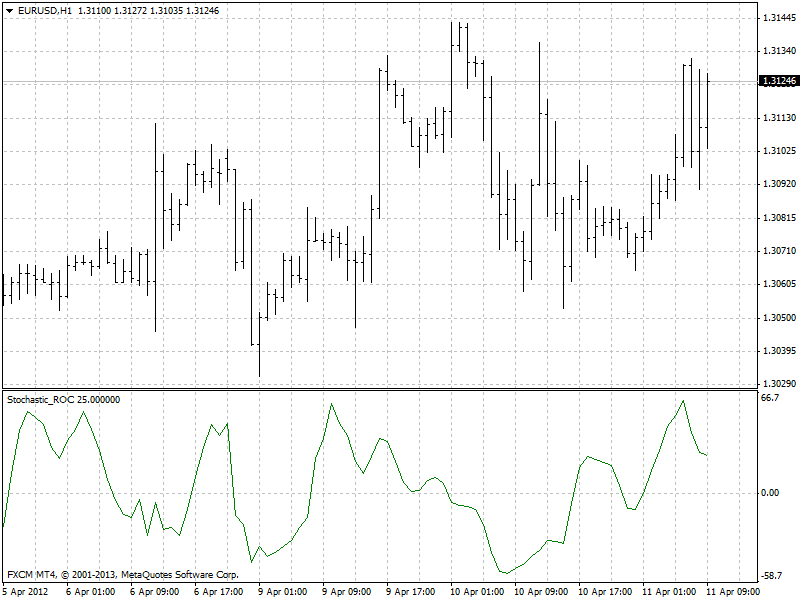
Task: Click the time axis label 6 Apr 01:00
Action: tap(90, 592)
